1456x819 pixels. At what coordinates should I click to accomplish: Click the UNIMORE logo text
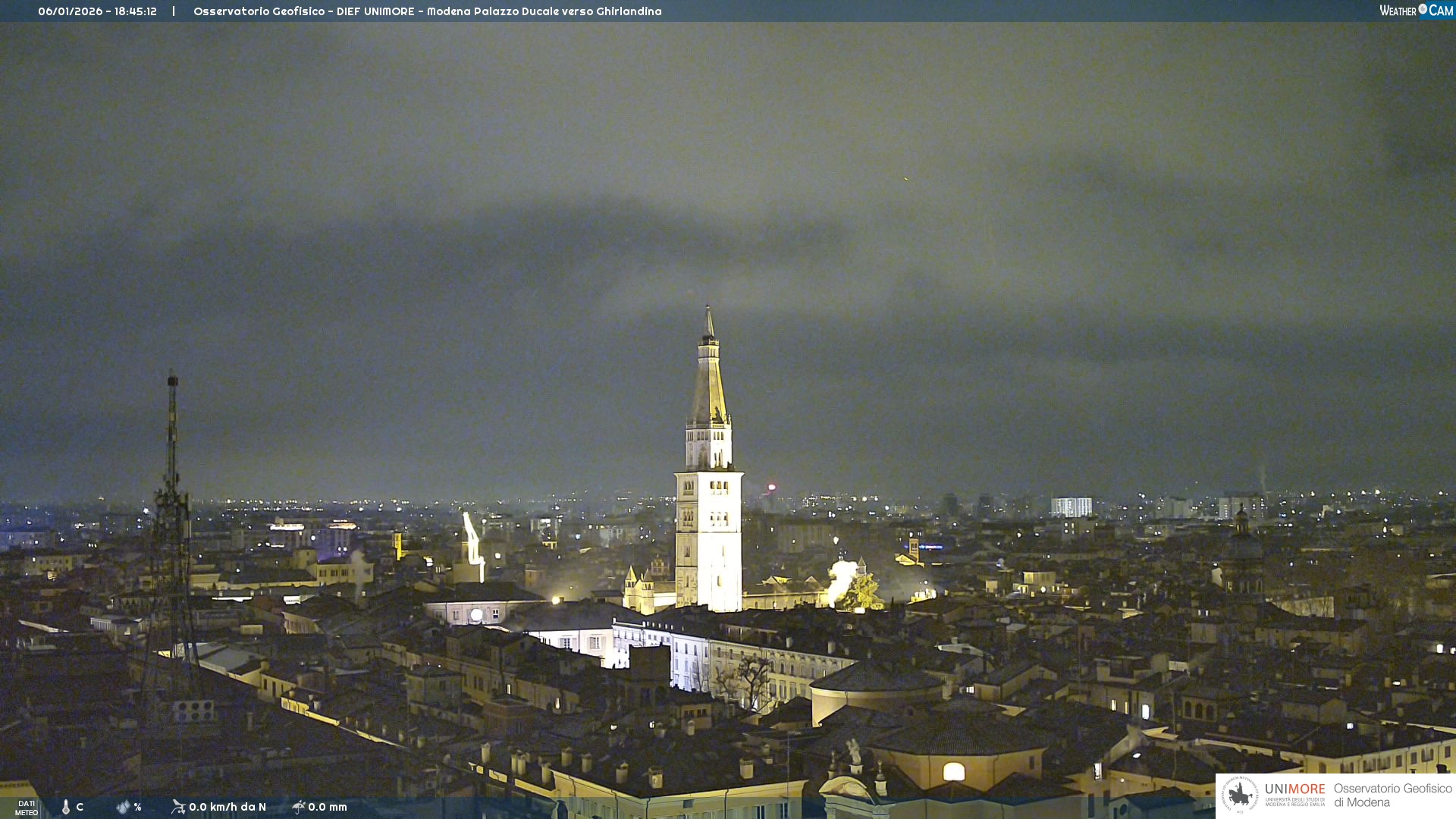pyautogui.click(x=1294, y=789)
